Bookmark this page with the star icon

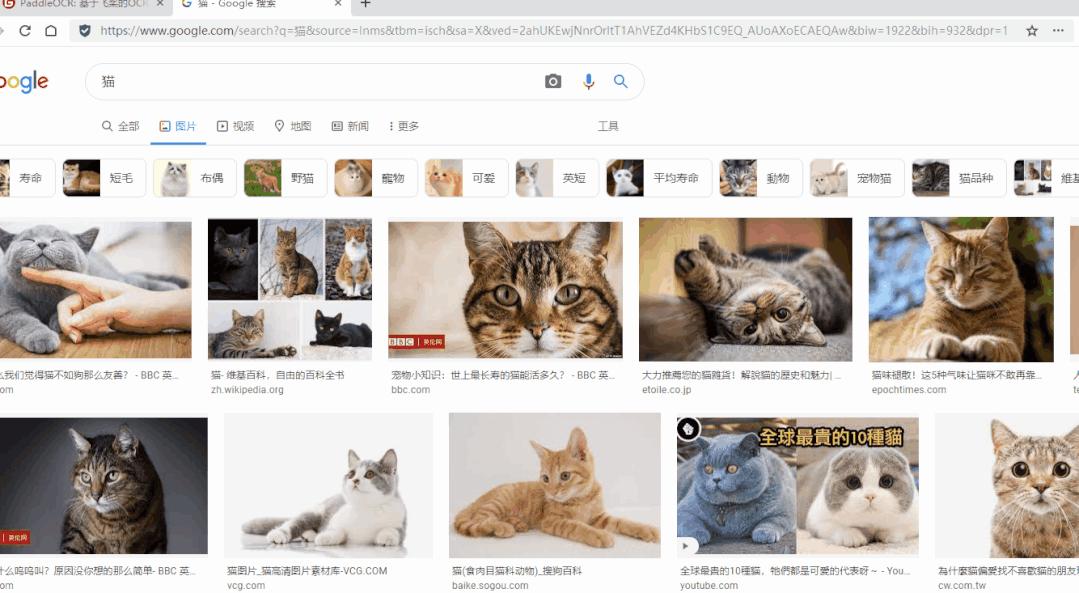[1032, 31]
